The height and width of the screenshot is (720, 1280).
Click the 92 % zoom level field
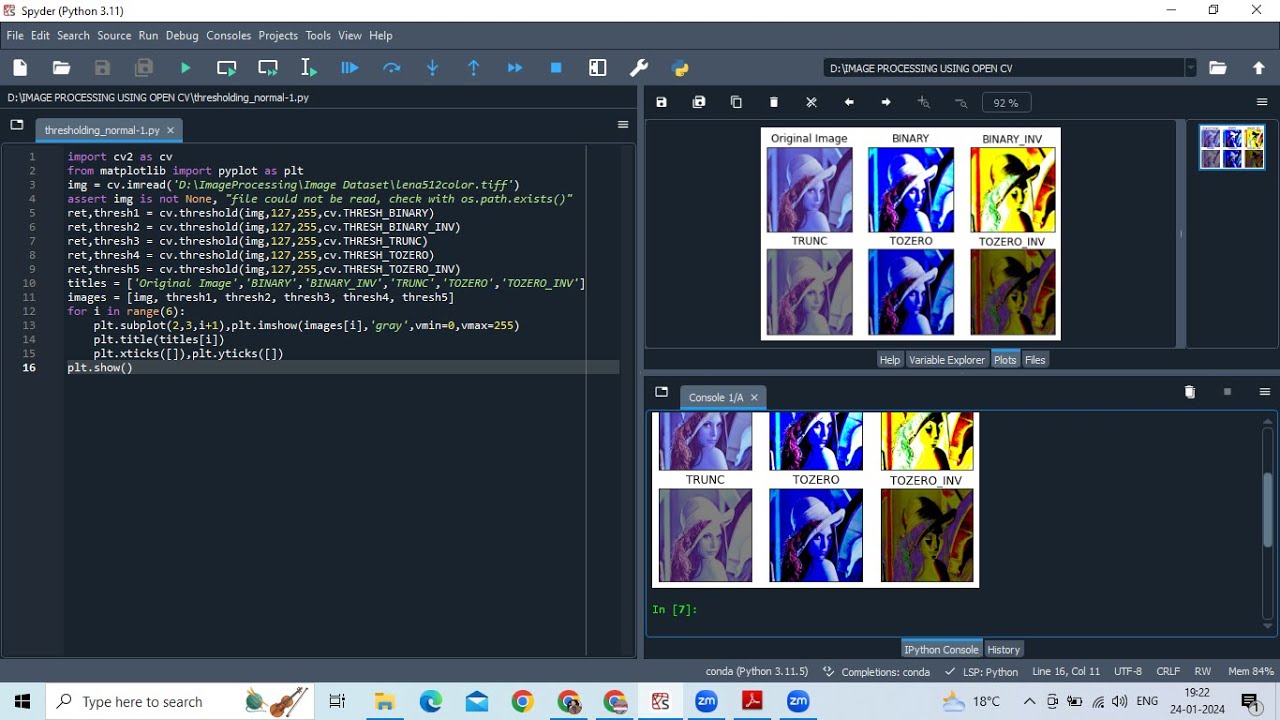coord(1006,103)
